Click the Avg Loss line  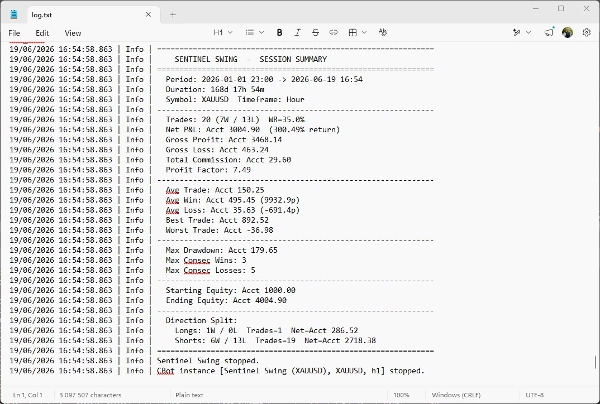(233, 210)
